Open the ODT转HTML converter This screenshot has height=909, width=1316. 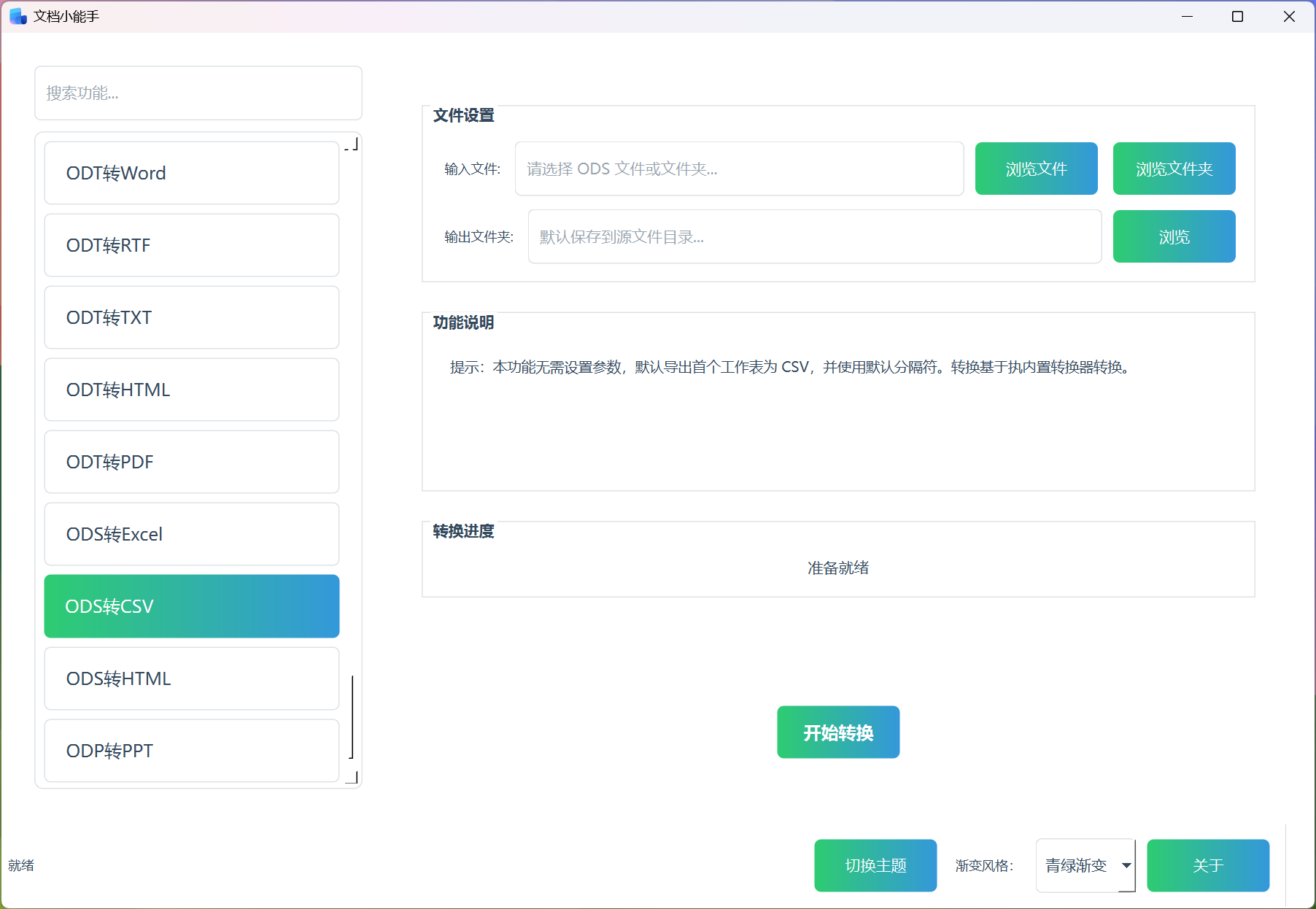(x=191, y=390)
